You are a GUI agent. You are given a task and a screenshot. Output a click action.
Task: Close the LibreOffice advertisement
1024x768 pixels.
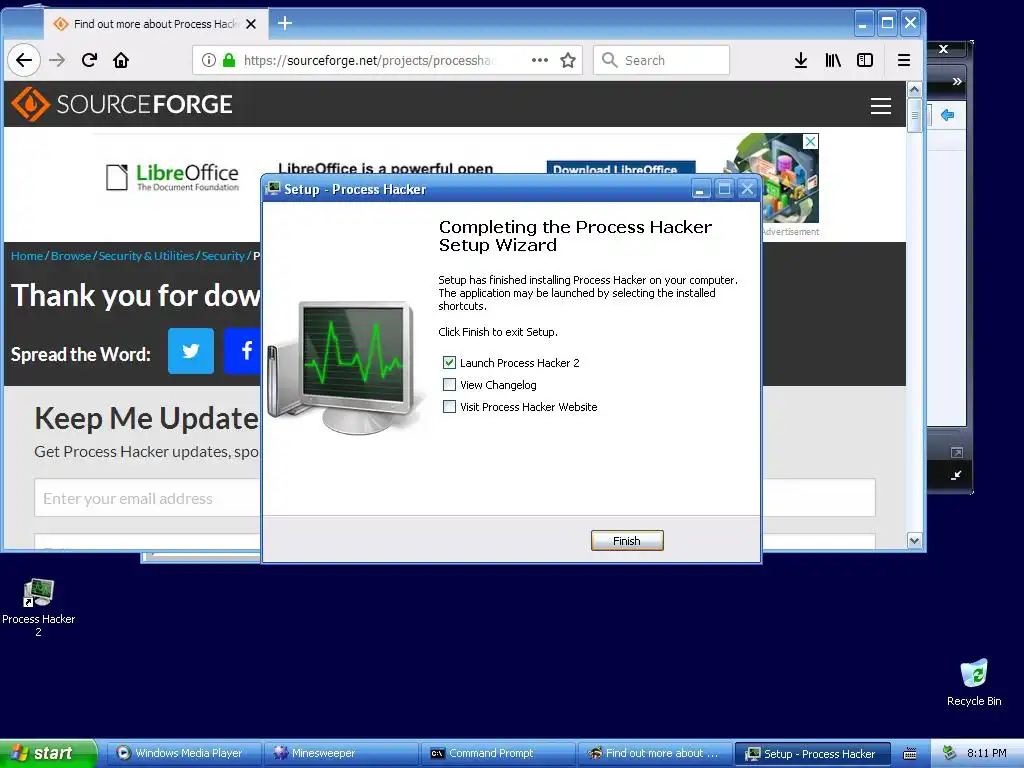(810, 141)
